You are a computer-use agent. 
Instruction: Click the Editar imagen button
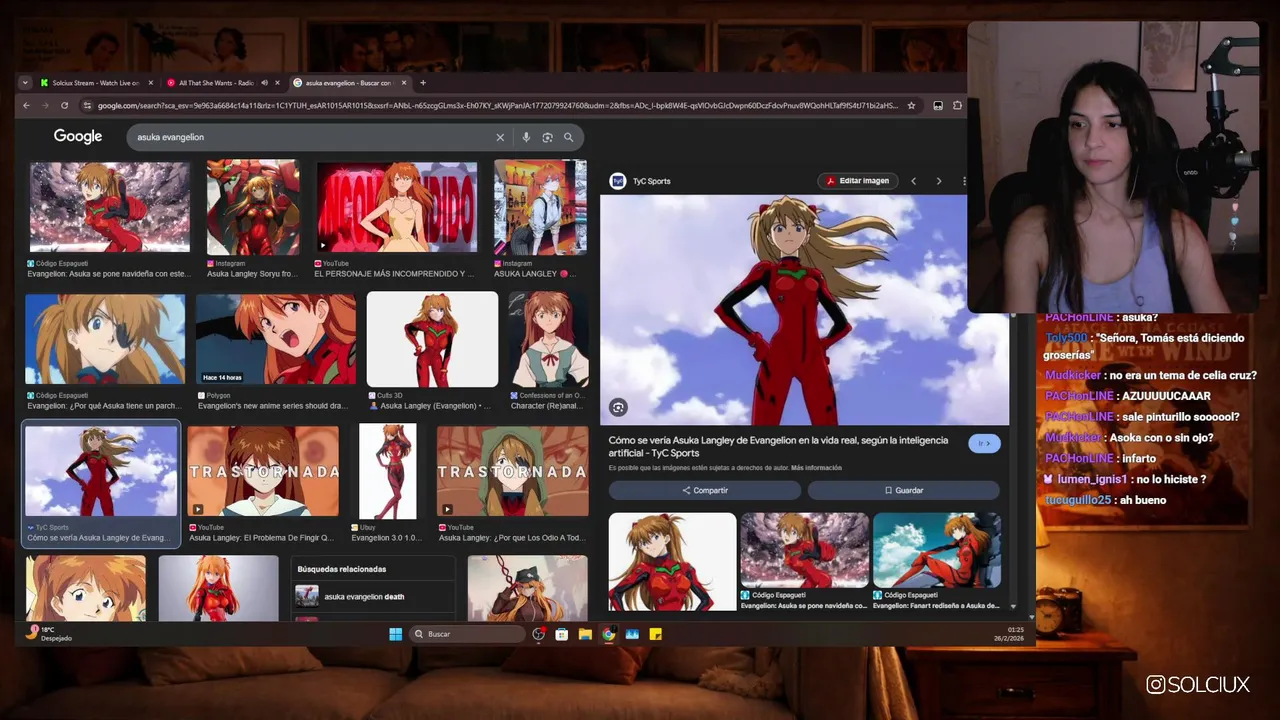[857, 181]
